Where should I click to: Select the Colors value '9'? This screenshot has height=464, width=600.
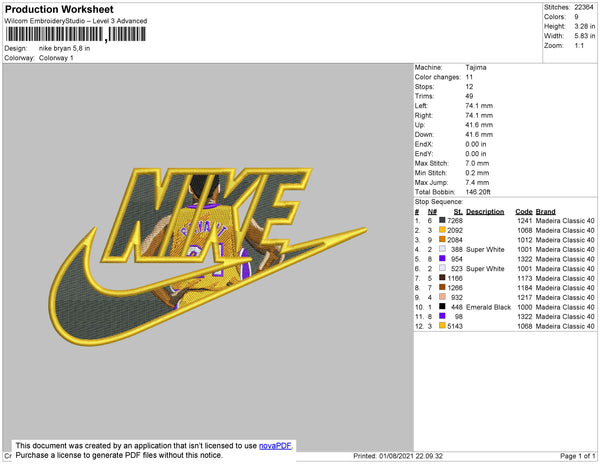(576, 17)
